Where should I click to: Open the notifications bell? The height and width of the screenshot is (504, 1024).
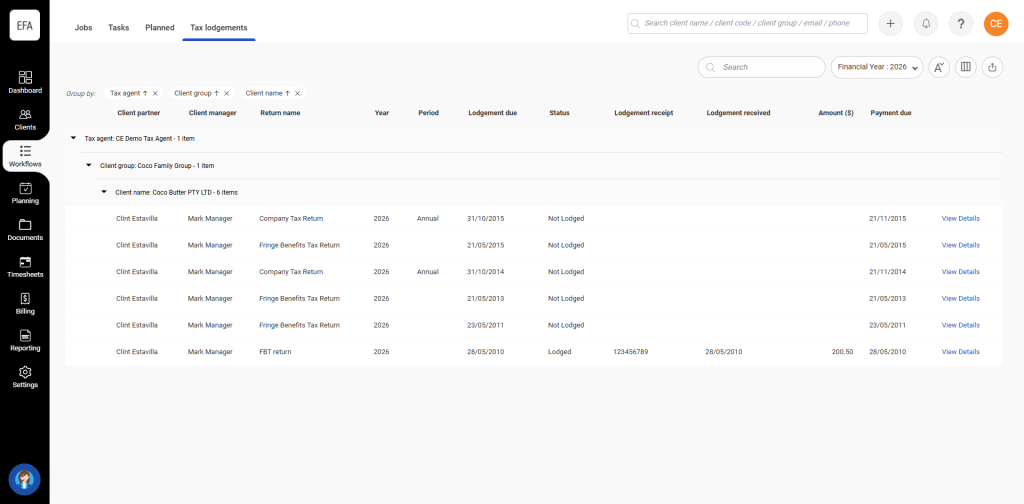pyautogui.click(x=925, y=24)
